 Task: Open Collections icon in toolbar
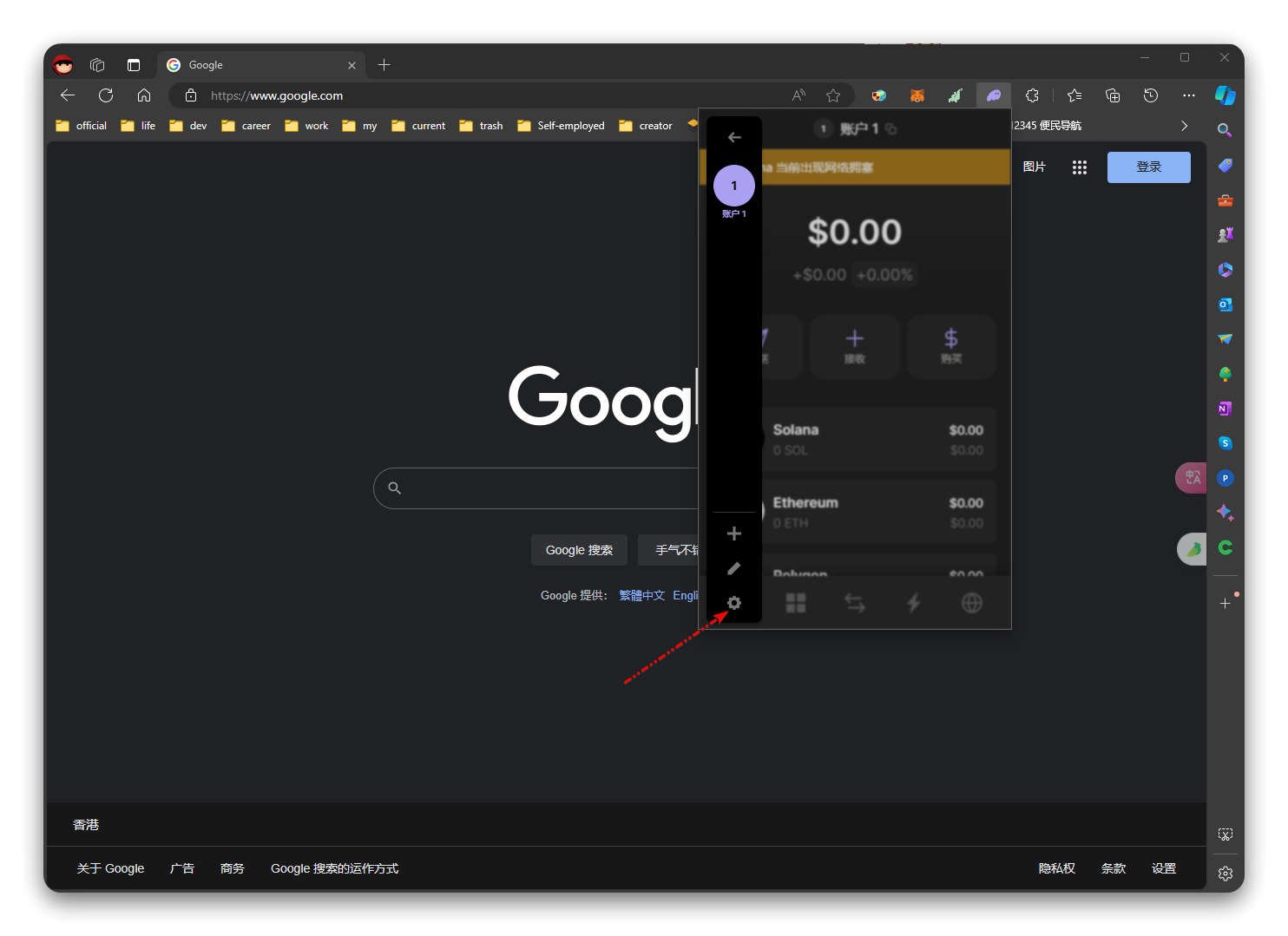[x=1113, y=95]
